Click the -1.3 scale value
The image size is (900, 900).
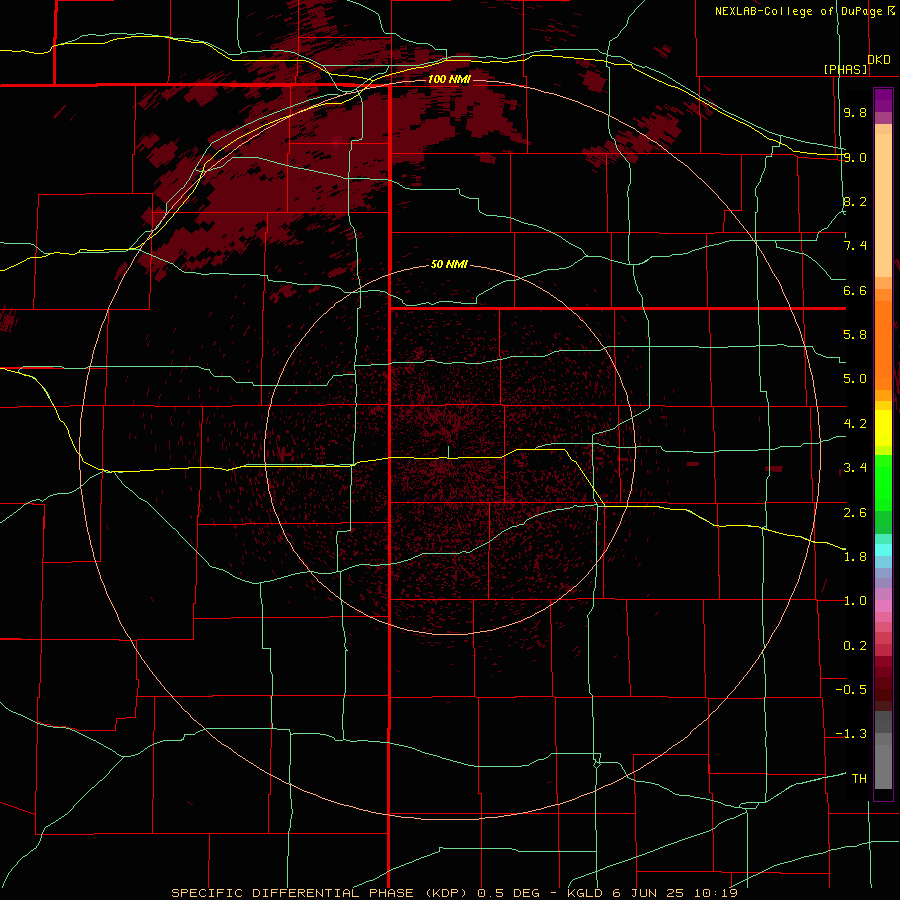[851, 734]
